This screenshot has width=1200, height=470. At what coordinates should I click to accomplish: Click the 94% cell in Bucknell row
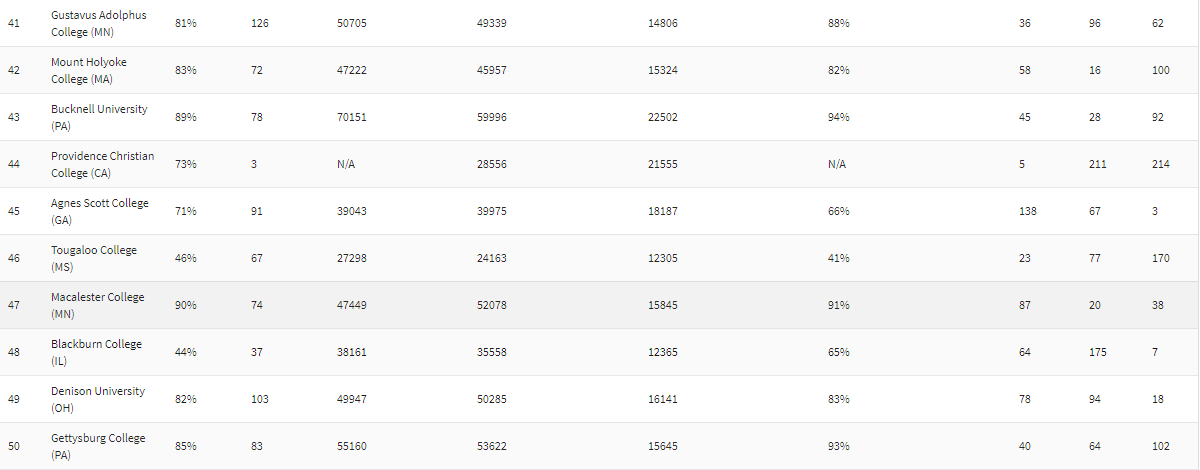(x=838, y=117)
